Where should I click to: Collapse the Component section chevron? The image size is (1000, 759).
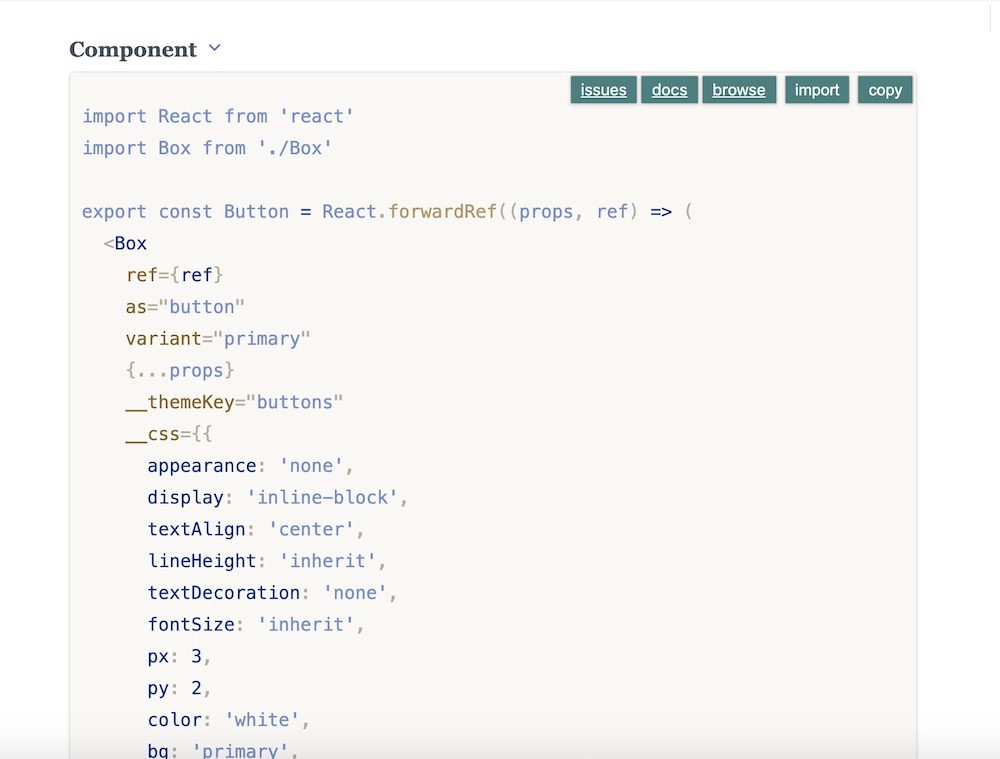click(x=214, y=48)
